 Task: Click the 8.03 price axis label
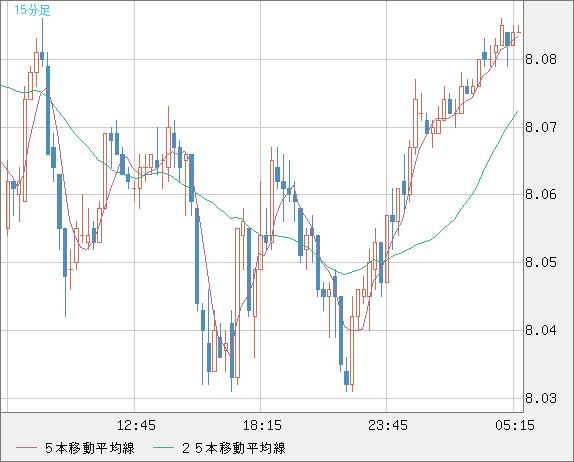(541, 398)
